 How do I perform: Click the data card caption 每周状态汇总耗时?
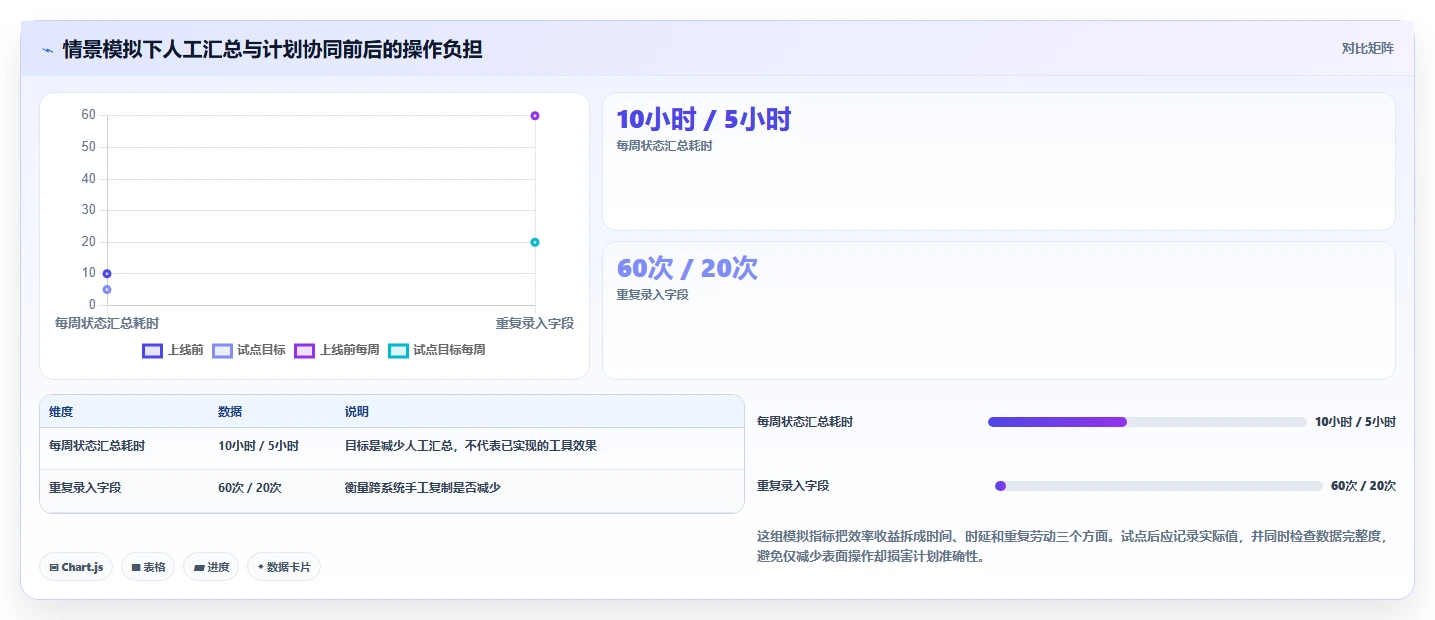pyautogui.click(x=664, y=146)
